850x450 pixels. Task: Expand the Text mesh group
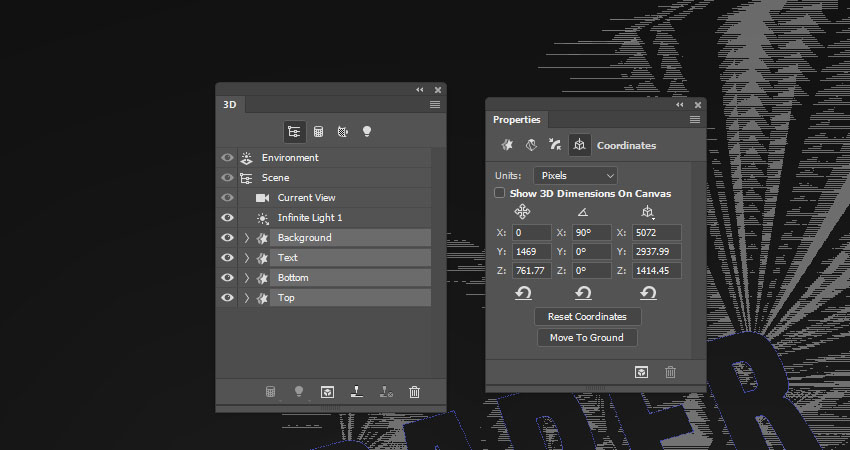point(247,258)
